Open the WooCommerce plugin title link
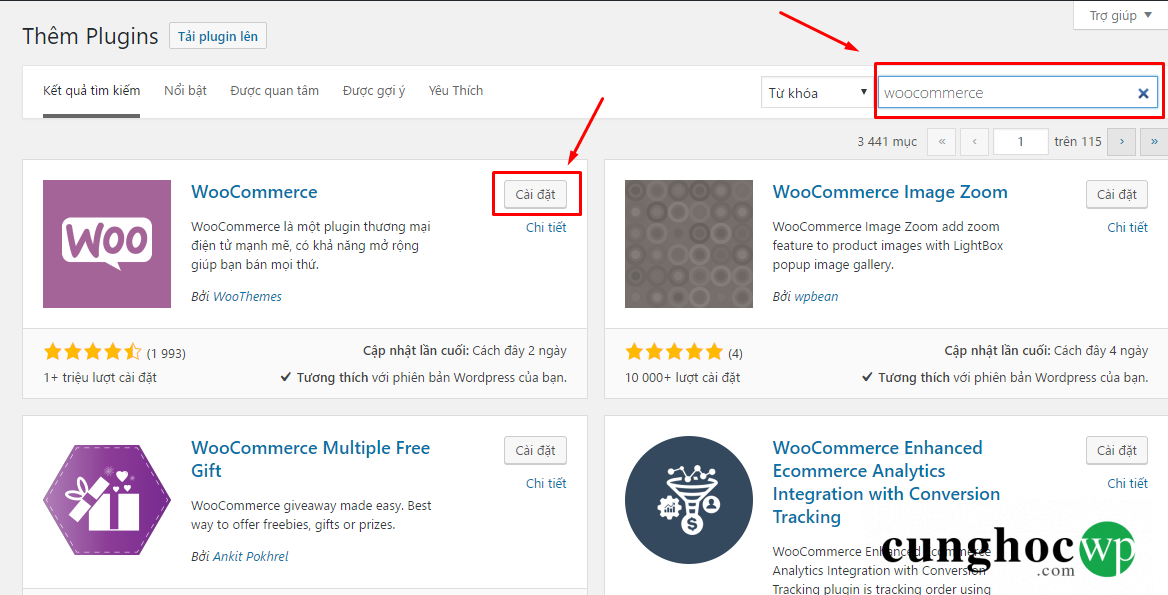The image size is (1168, 595). (x=254, y=192)
